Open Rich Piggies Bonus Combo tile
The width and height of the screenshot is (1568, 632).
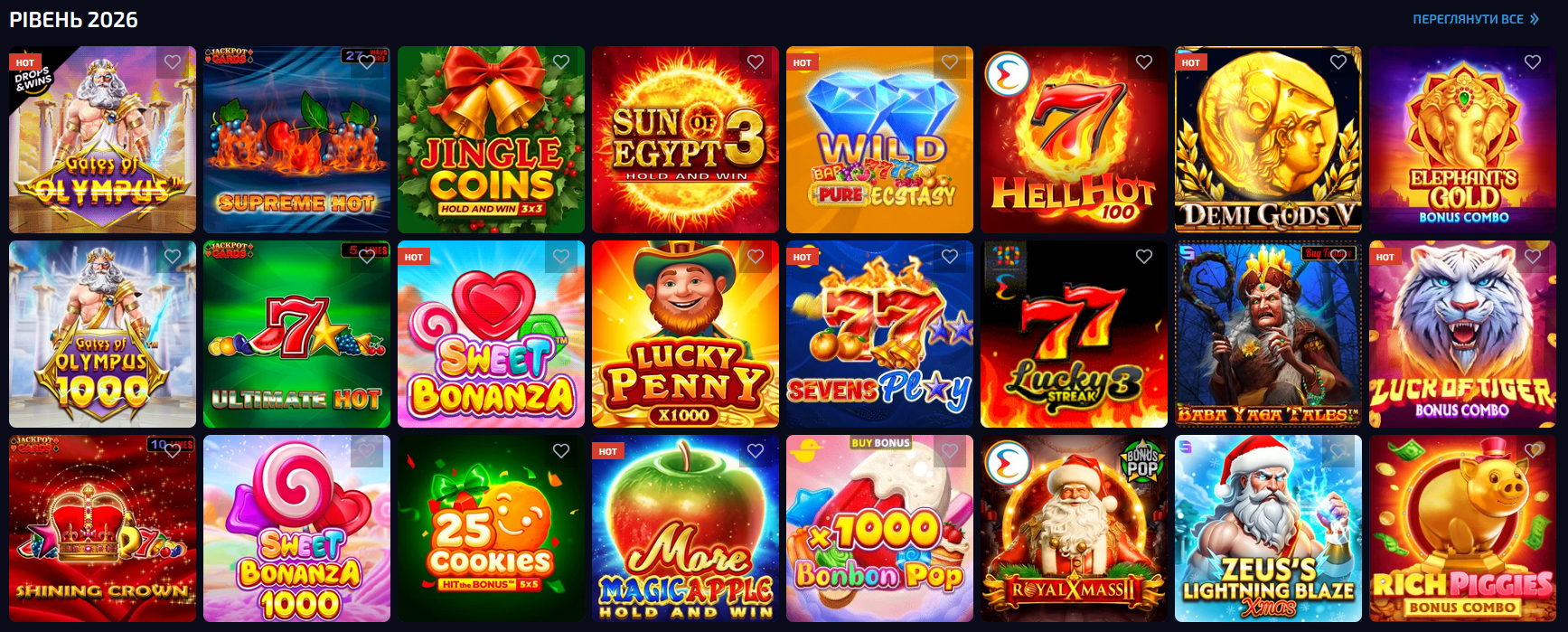click(1462, 528)
